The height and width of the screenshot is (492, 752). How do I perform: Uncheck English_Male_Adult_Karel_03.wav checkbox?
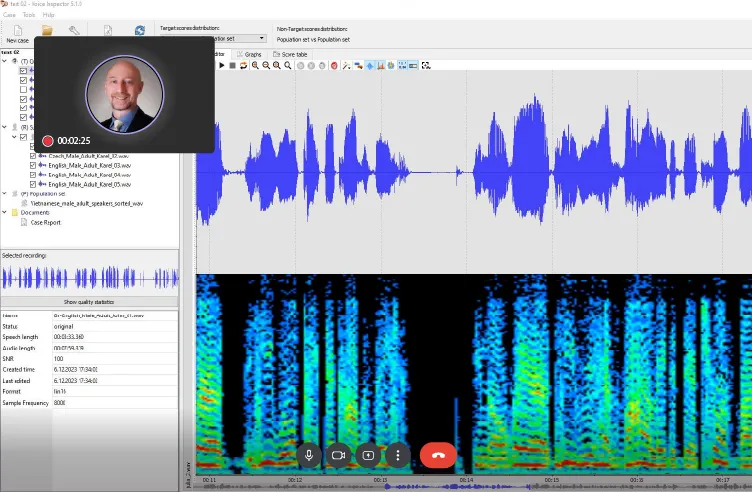[33, 165]
